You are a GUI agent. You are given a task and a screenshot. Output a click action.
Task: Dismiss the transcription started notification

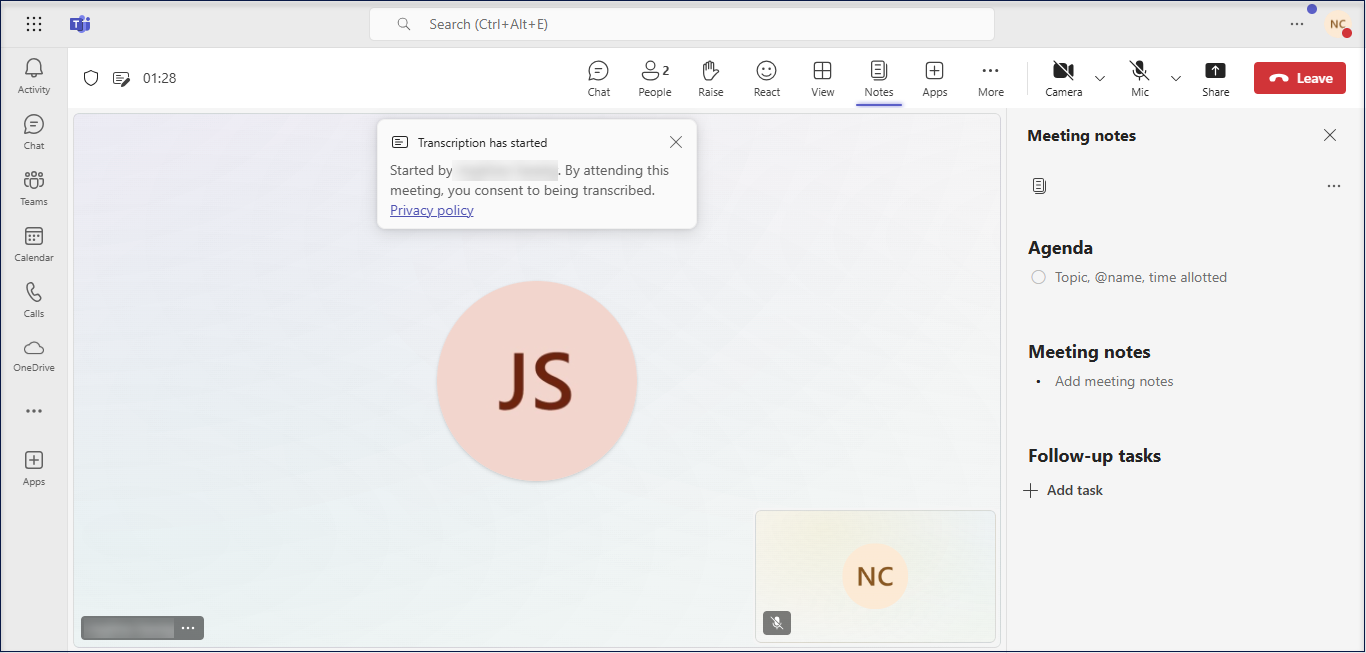click(x=676, y=142)
